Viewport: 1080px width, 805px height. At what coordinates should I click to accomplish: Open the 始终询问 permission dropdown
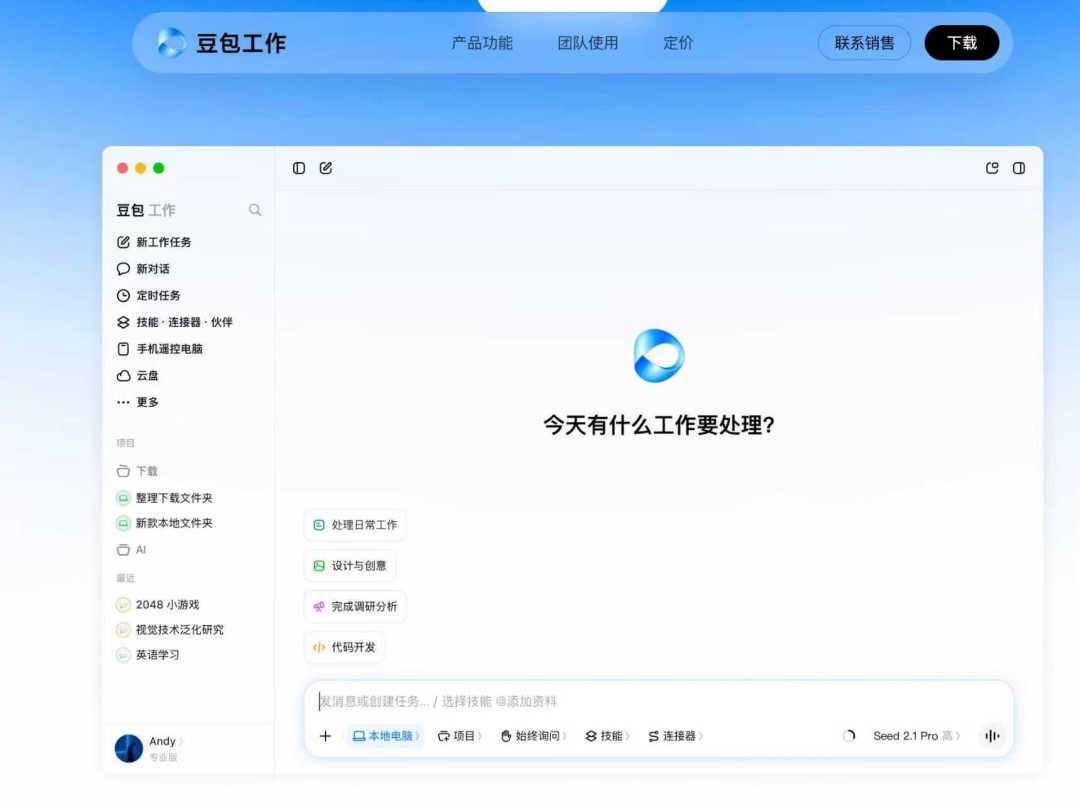(533, 735)
